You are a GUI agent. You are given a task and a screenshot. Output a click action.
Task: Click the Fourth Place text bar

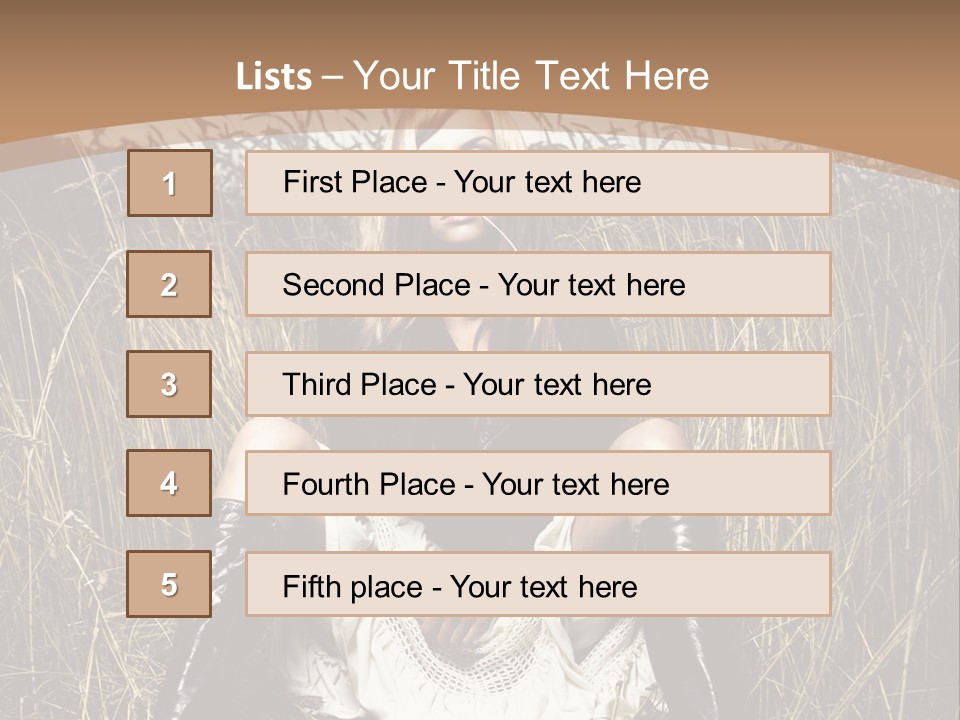(538, 483)
